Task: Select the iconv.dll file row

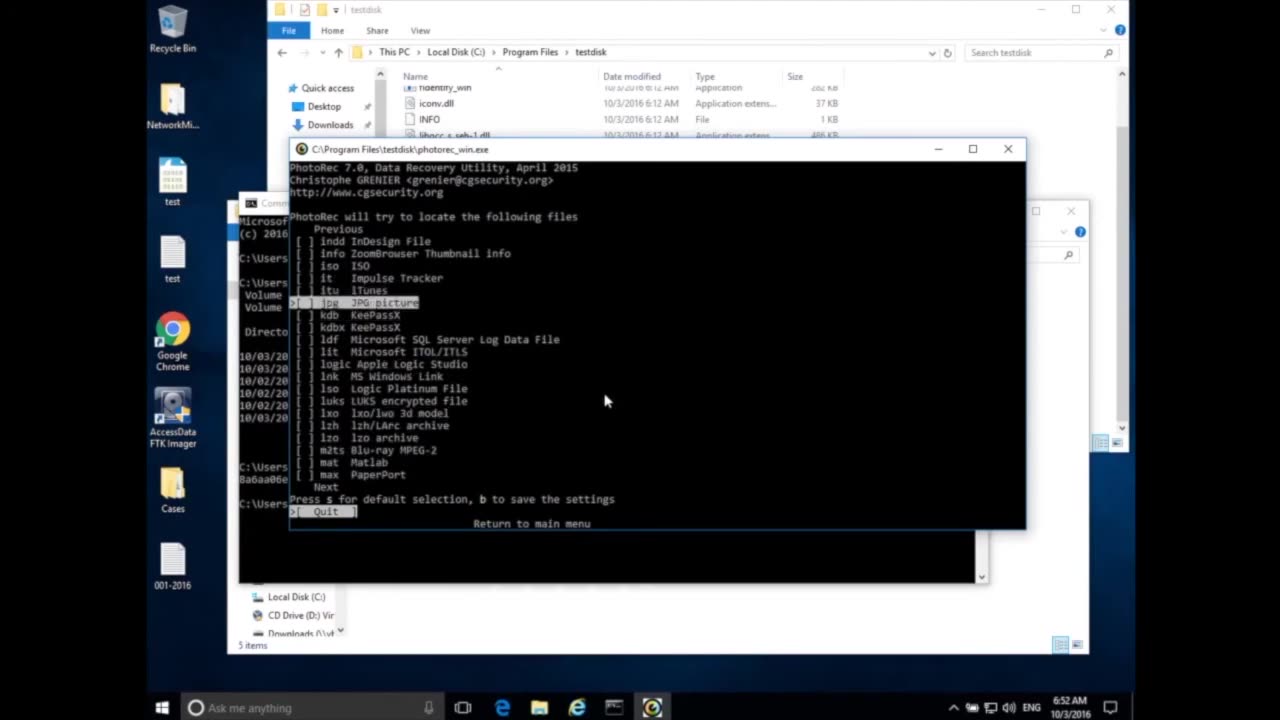Action: (620, 103)
